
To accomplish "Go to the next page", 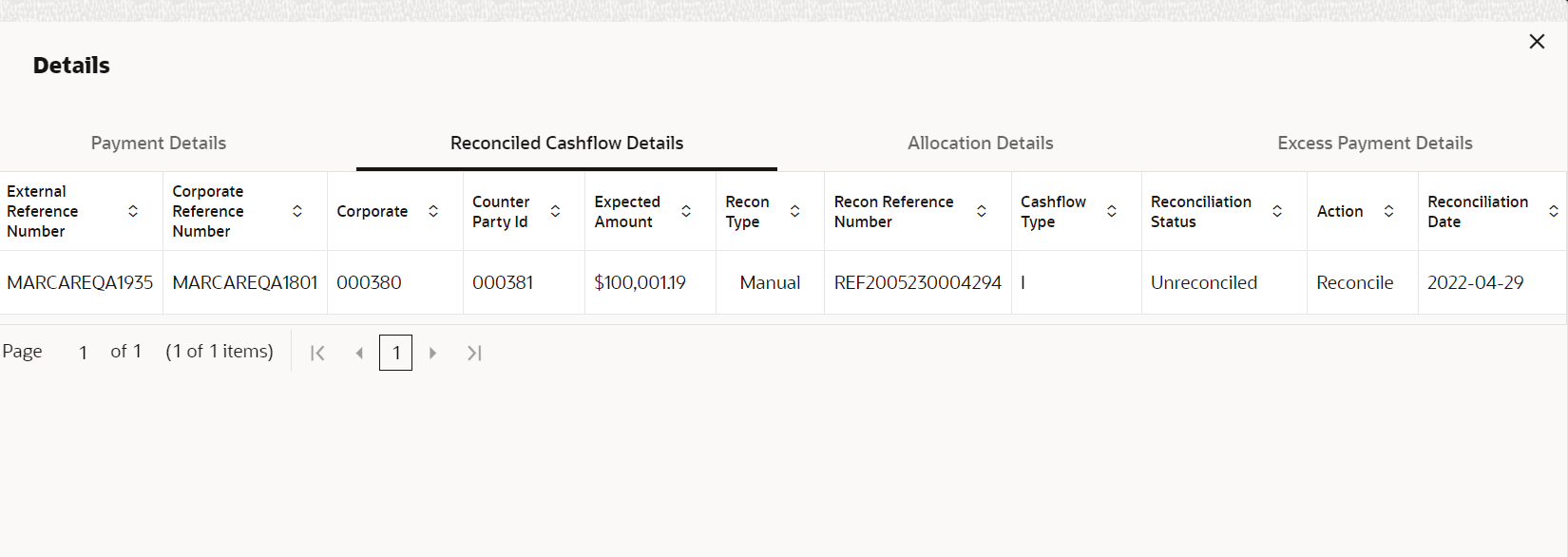I will tap(432, 354).
